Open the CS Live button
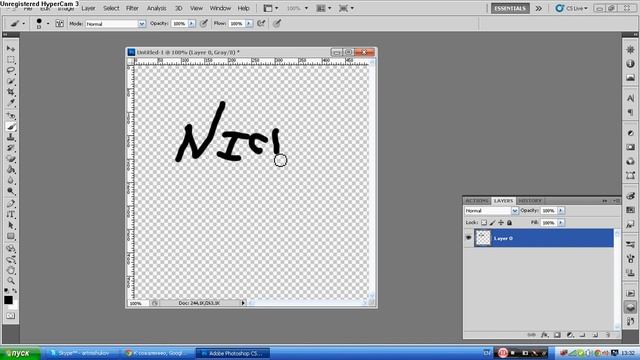This screenshot has height=360, width=640. [571, 8]
